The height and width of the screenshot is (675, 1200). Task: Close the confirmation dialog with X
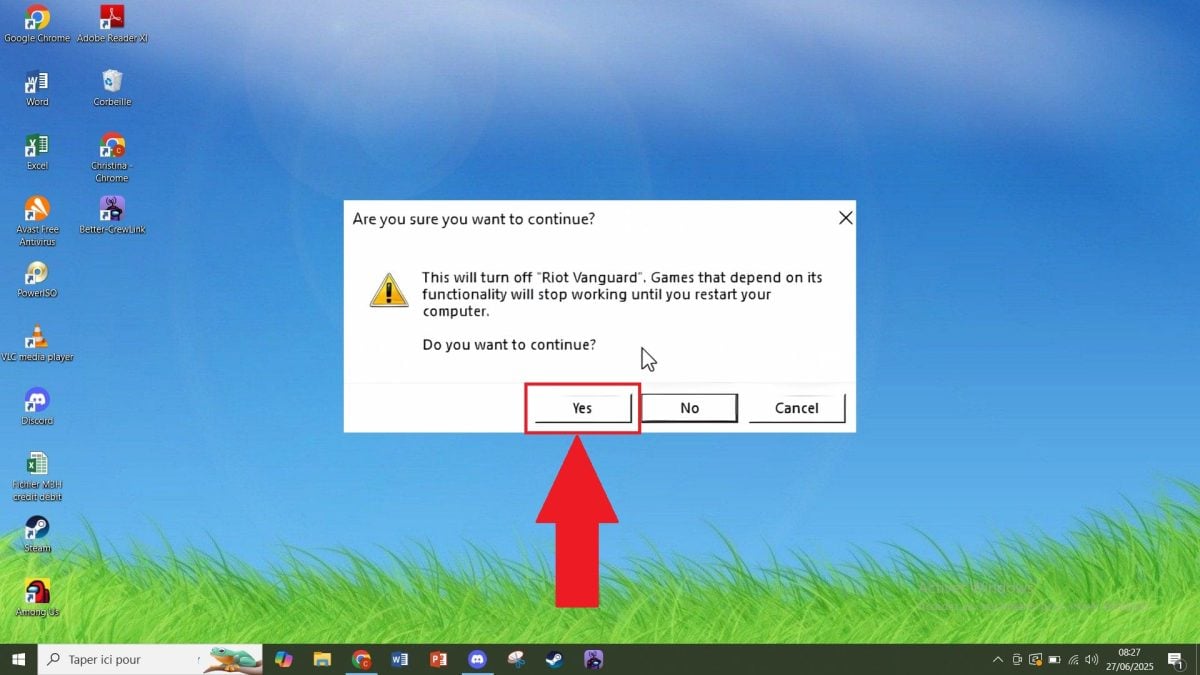(x=845, y=218)
